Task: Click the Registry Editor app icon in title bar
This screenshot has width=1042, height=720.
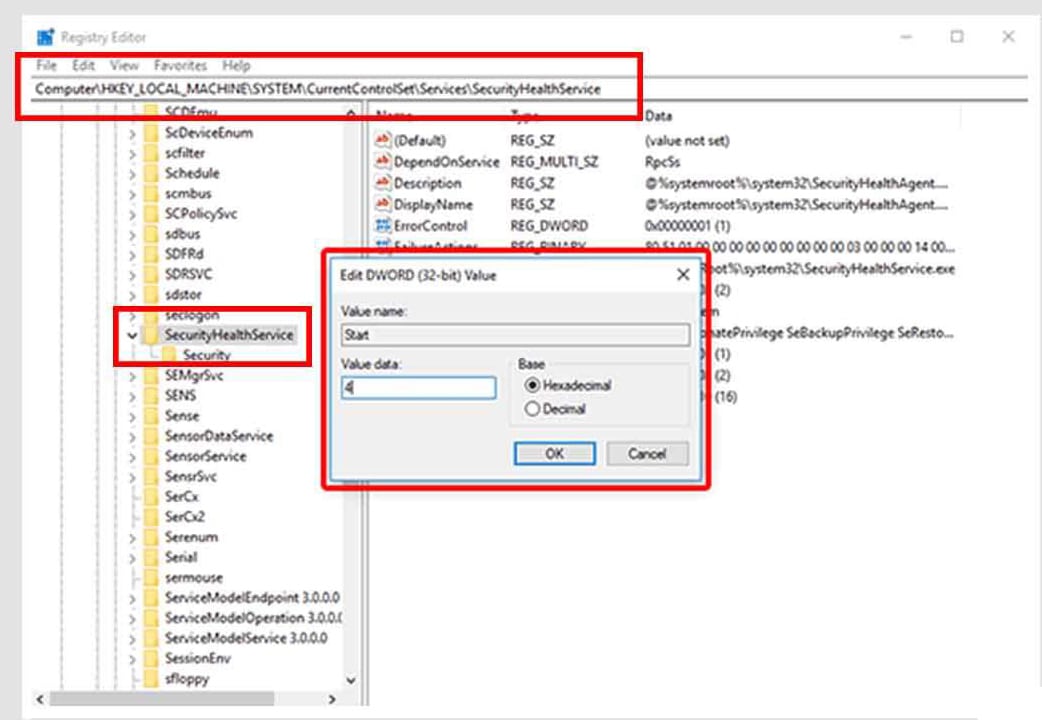Action: (45, 37)
